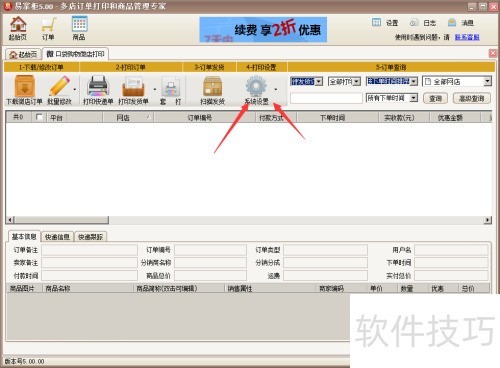Sort by the 付款方式 column header

[x=276, y=117]
